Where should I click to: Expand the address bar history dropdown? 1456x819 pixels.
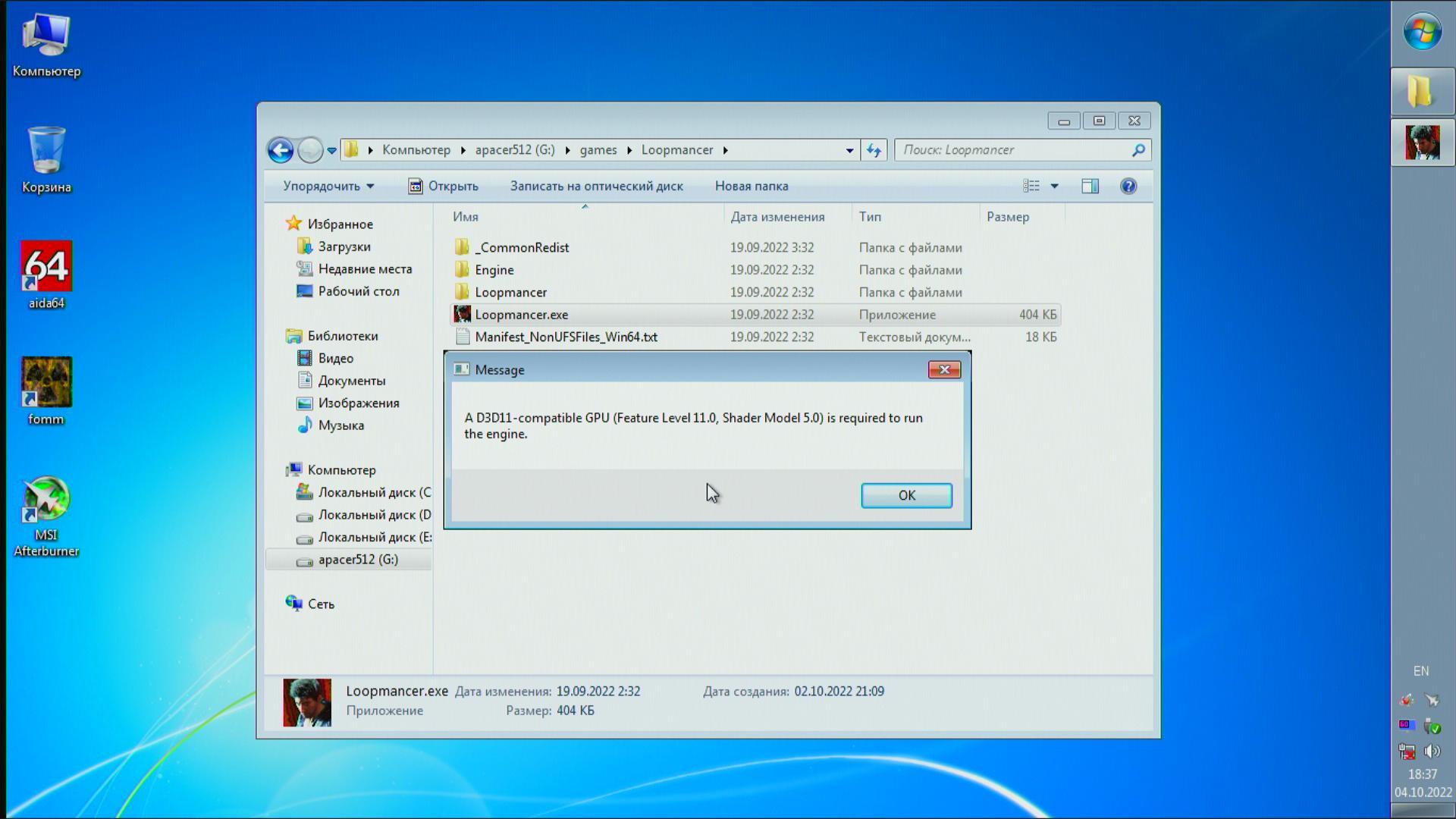point(849,150)
